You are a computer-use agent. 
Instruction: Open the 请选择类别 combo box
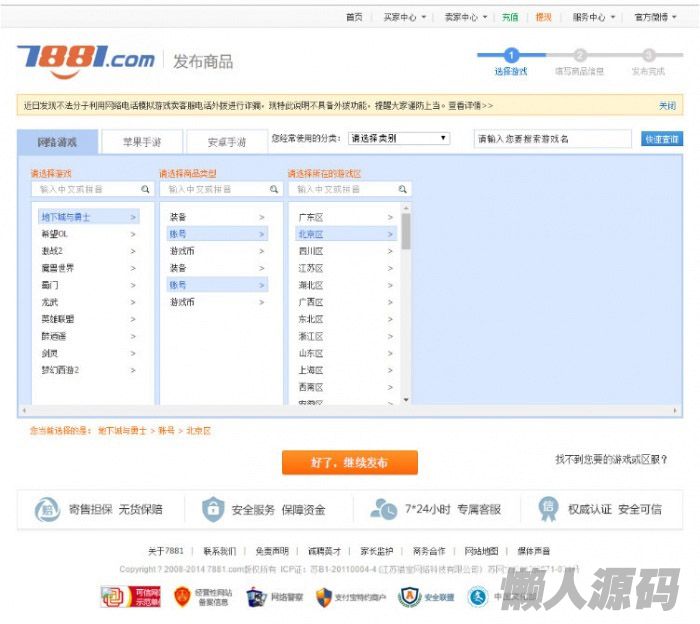(x=399, y=138)
